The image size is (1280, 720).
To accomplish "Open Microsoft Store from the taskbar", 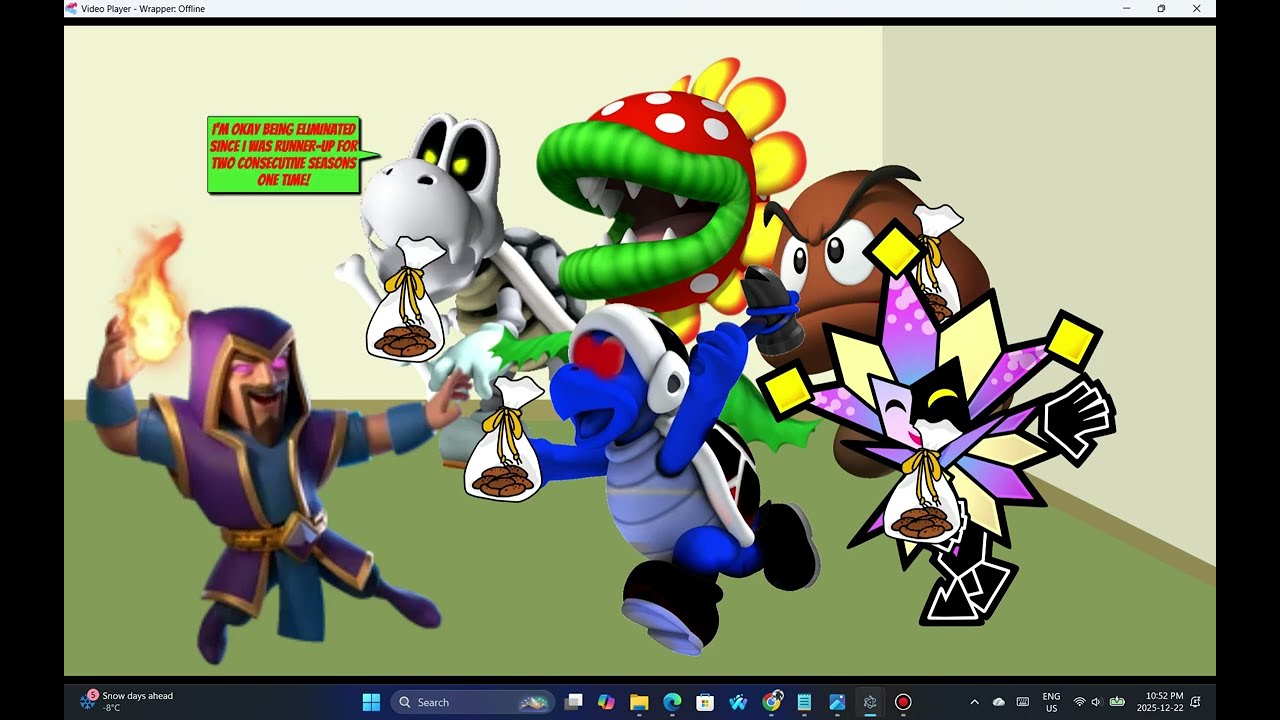I will 705,702.
